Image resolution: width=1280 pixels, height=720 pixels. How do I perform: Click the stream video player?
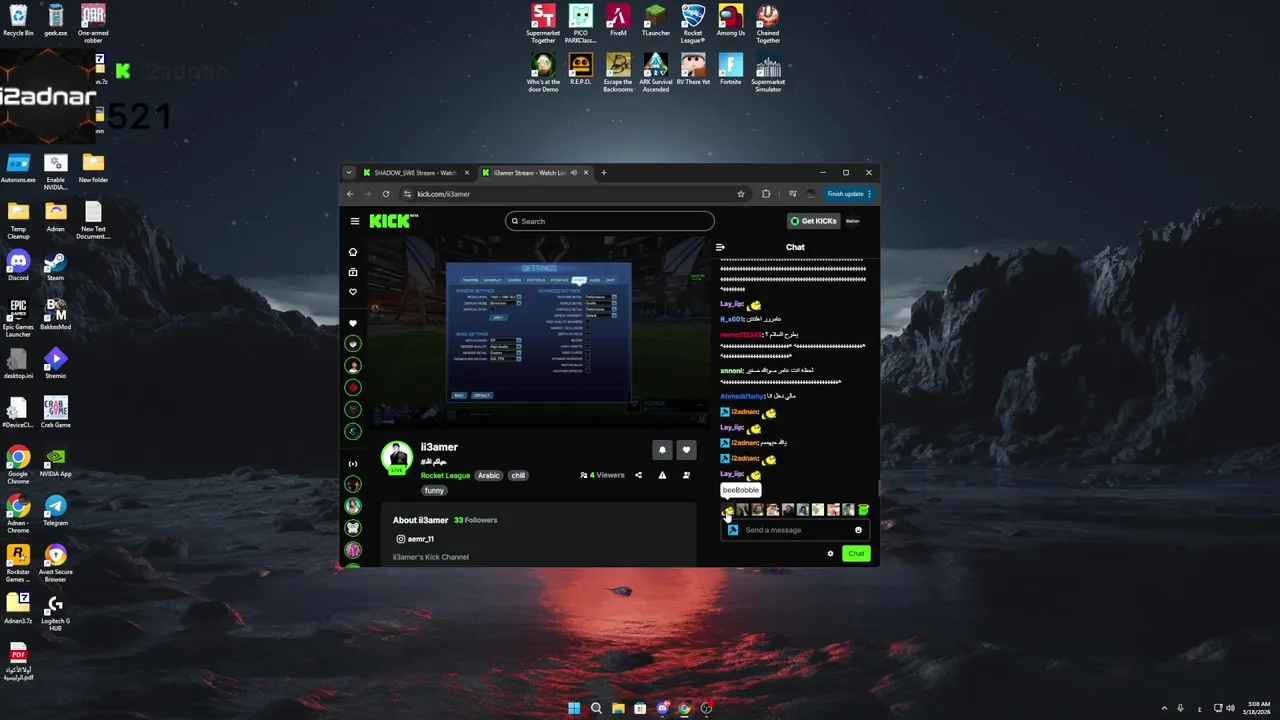click(538, 333)
